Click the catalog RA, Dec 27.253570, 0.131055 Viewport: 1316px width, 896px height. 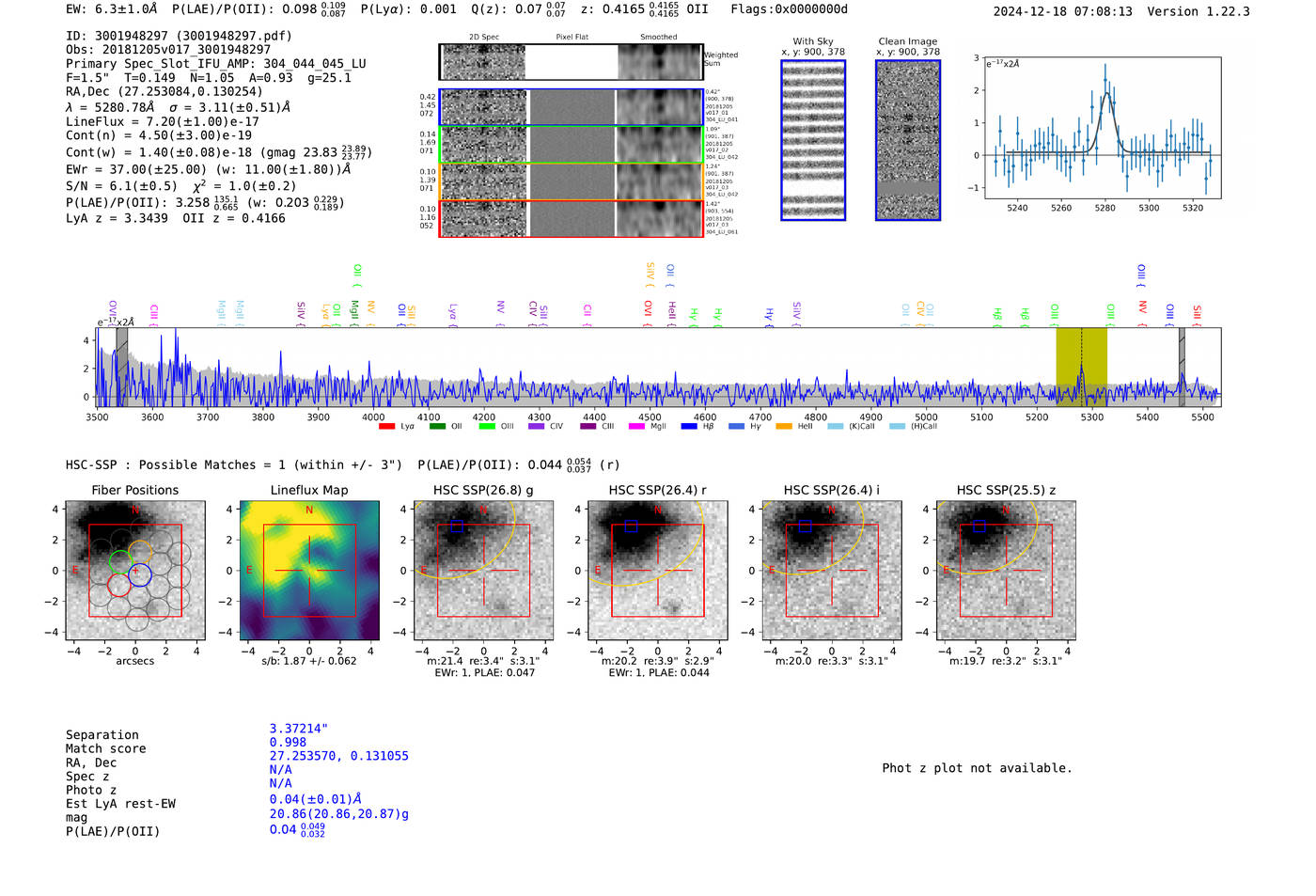coord(339,756)
